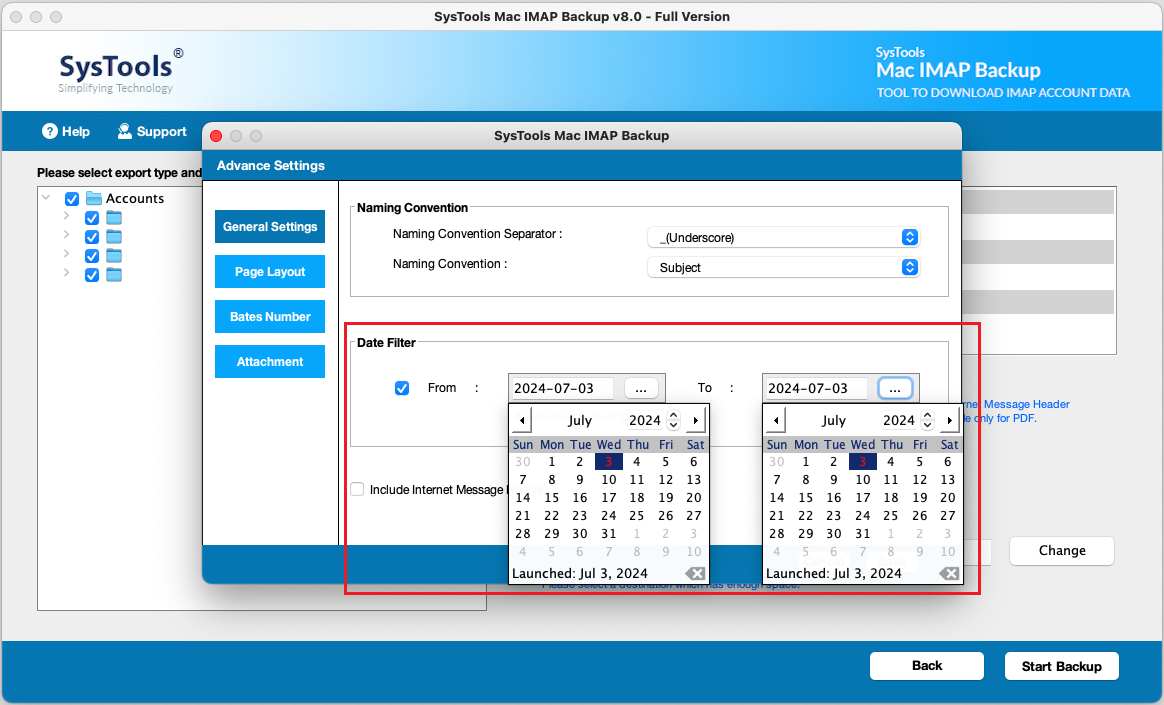Viewport: 1164px width, 705px height.
Task: Pick July 24 in To calendar
Action: pos(863,516)
